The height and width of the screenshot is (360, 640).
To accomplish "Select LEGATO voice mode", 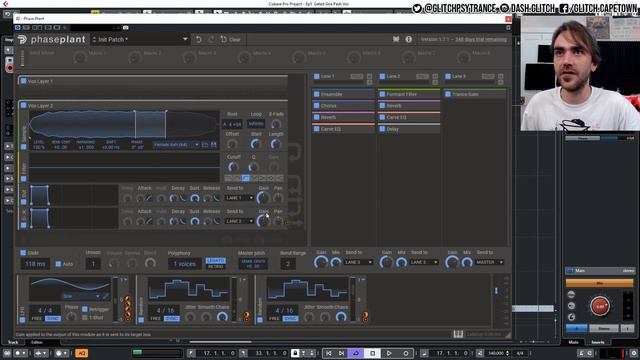I will click(216, 260).
